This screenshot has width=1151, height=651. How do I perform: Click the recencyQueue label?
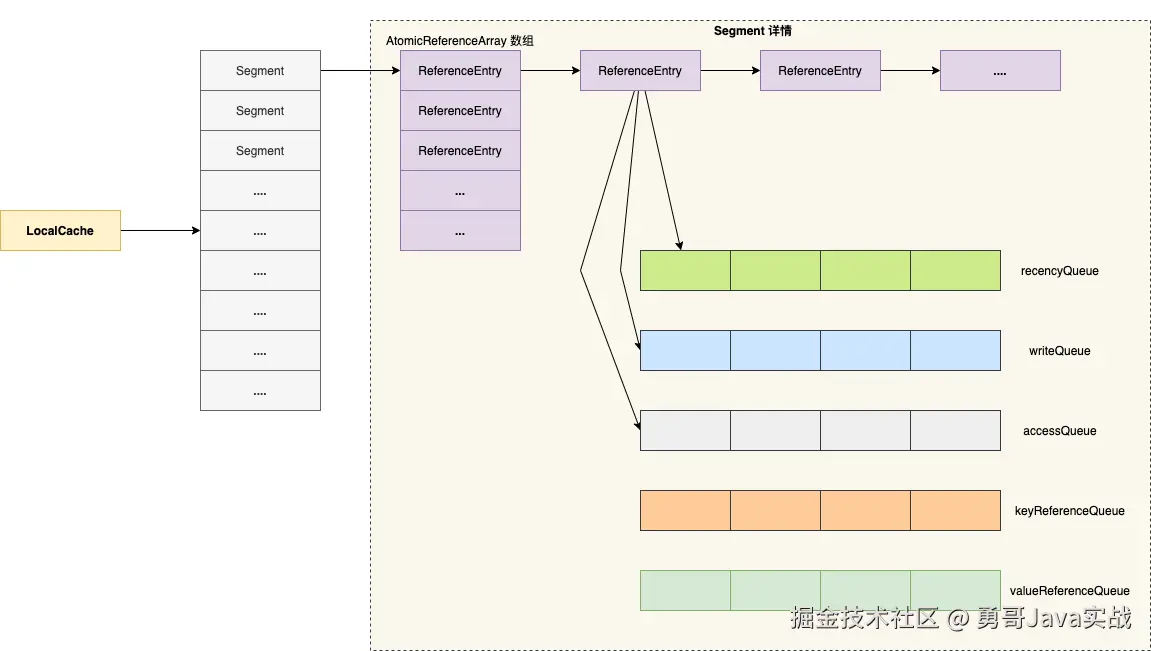coord(1059,271)
